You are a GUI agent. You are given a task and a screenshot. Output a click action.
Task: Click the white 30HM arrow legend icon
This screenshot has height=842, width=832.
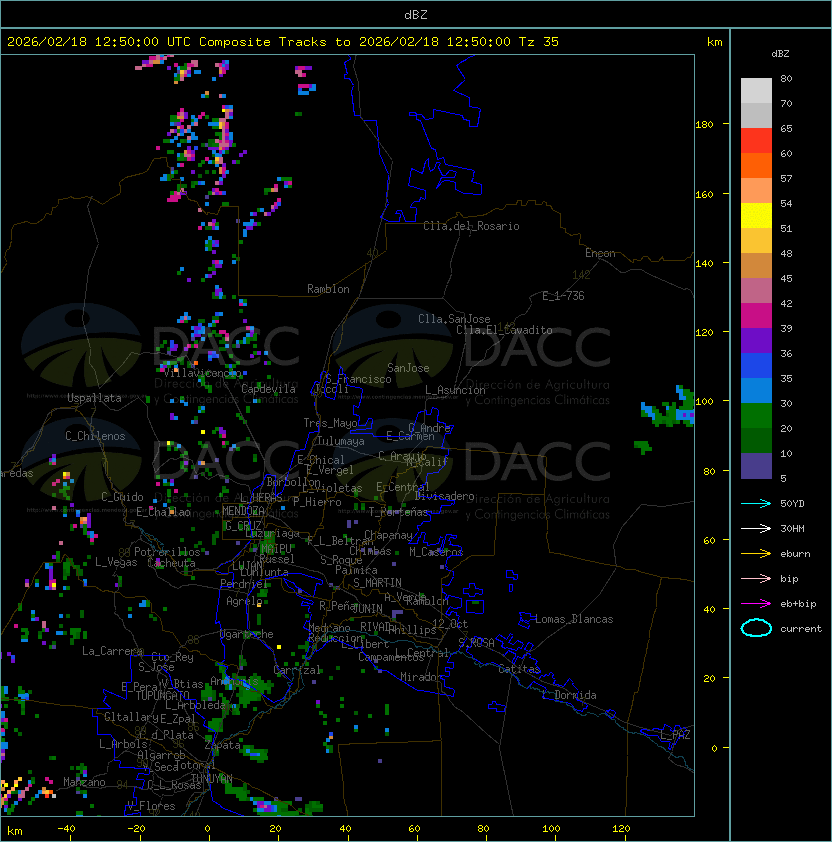click(x=756, y=528)
